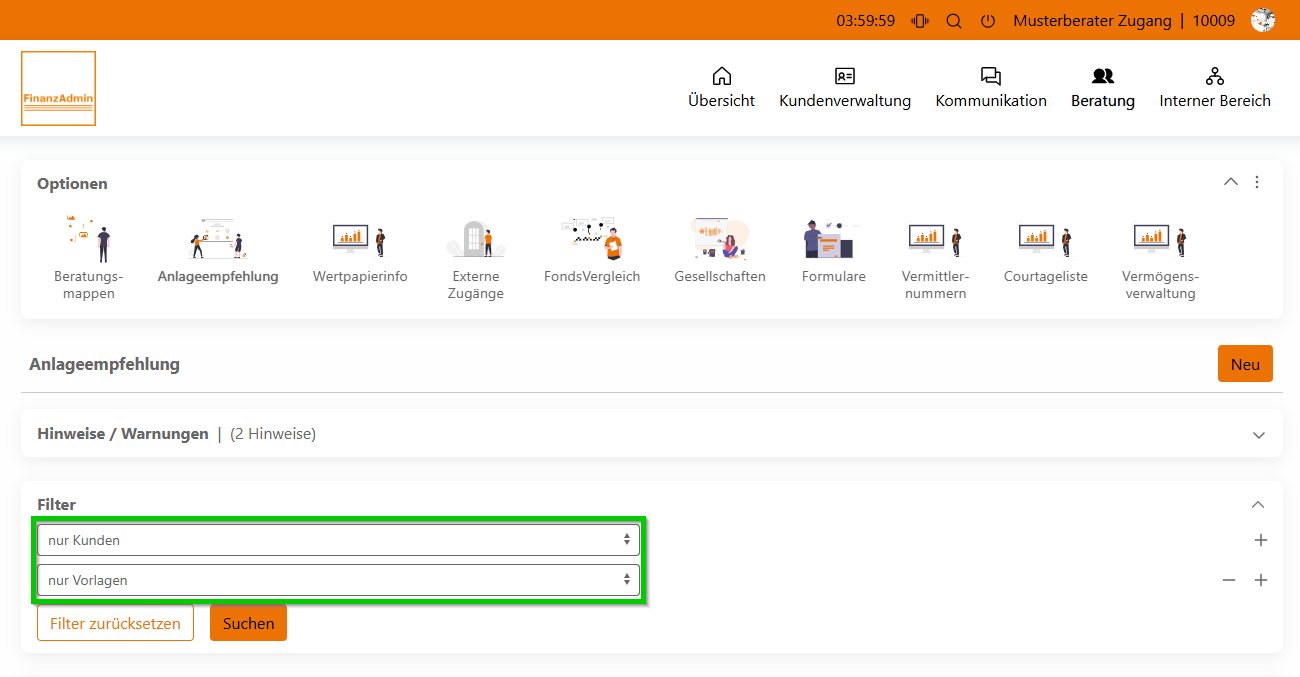Open Externe Zugänge icon

pyautogui.click(x=476, y=240)
